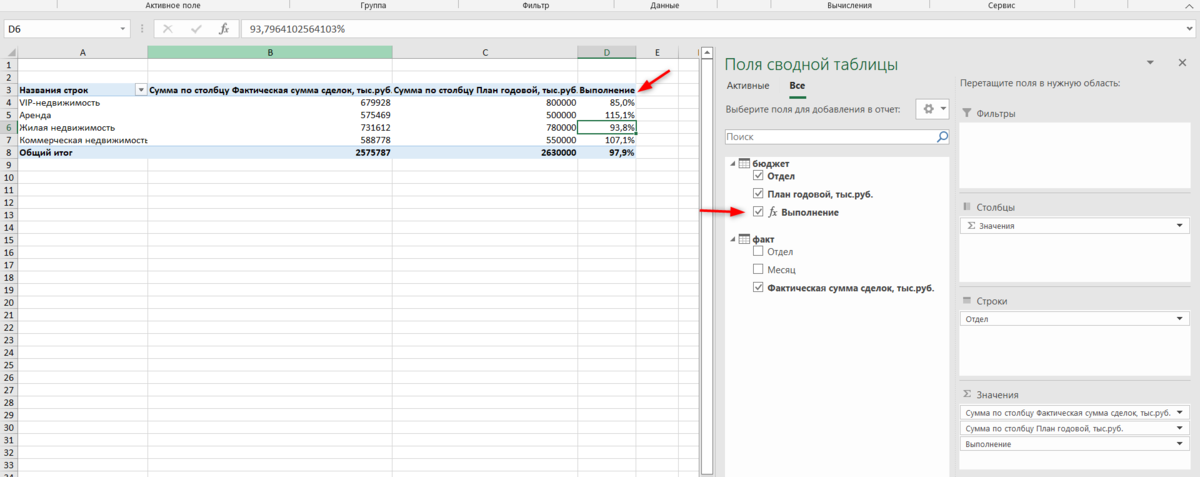Select the total cell 2630000
Image resolution: width=1200 pixels, height=477 pixels.
(485, 153)
